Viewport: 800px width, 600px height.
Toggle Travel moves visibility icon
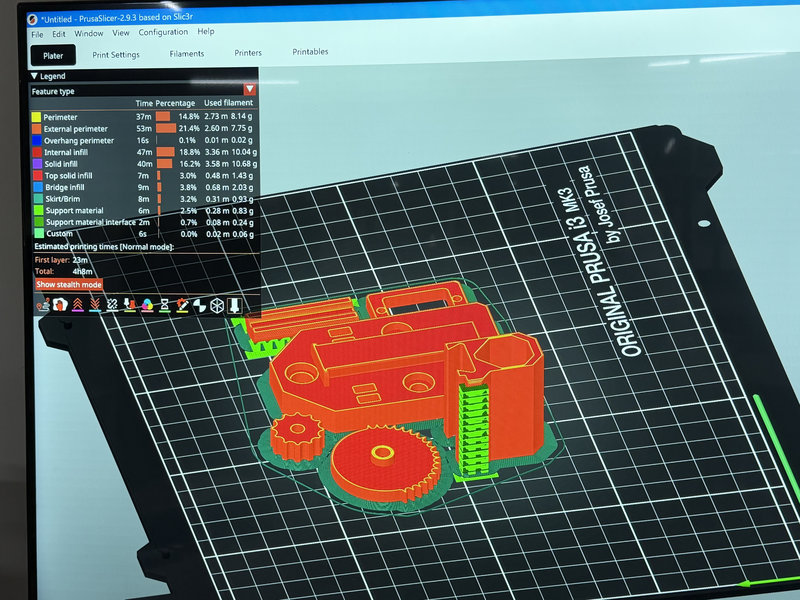(x=43, y=305)
